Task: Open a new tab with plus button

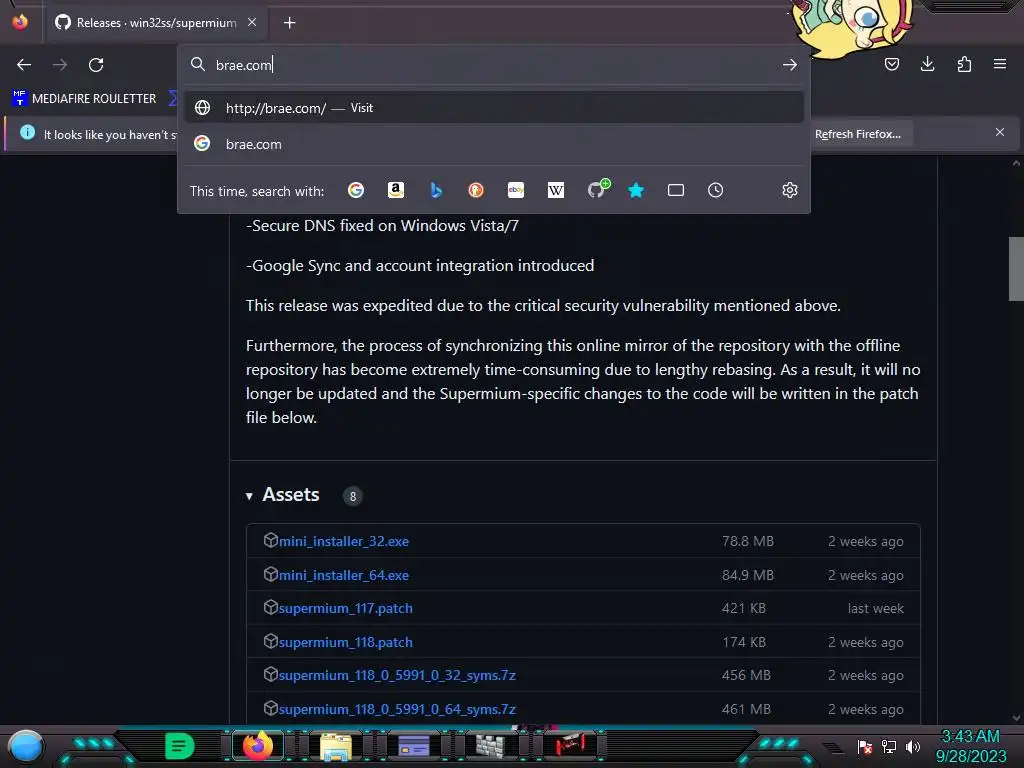Action: coord(289,23)
